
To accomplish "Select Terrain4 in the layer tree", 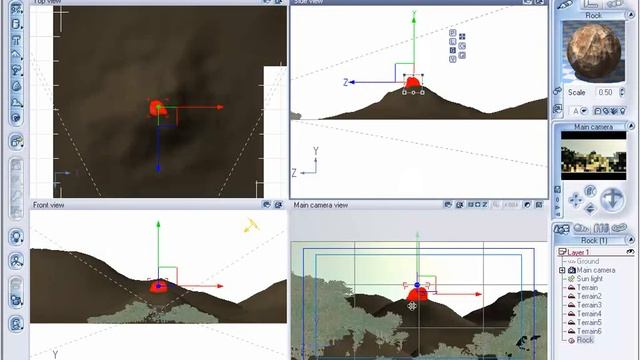I will (589, 314).
